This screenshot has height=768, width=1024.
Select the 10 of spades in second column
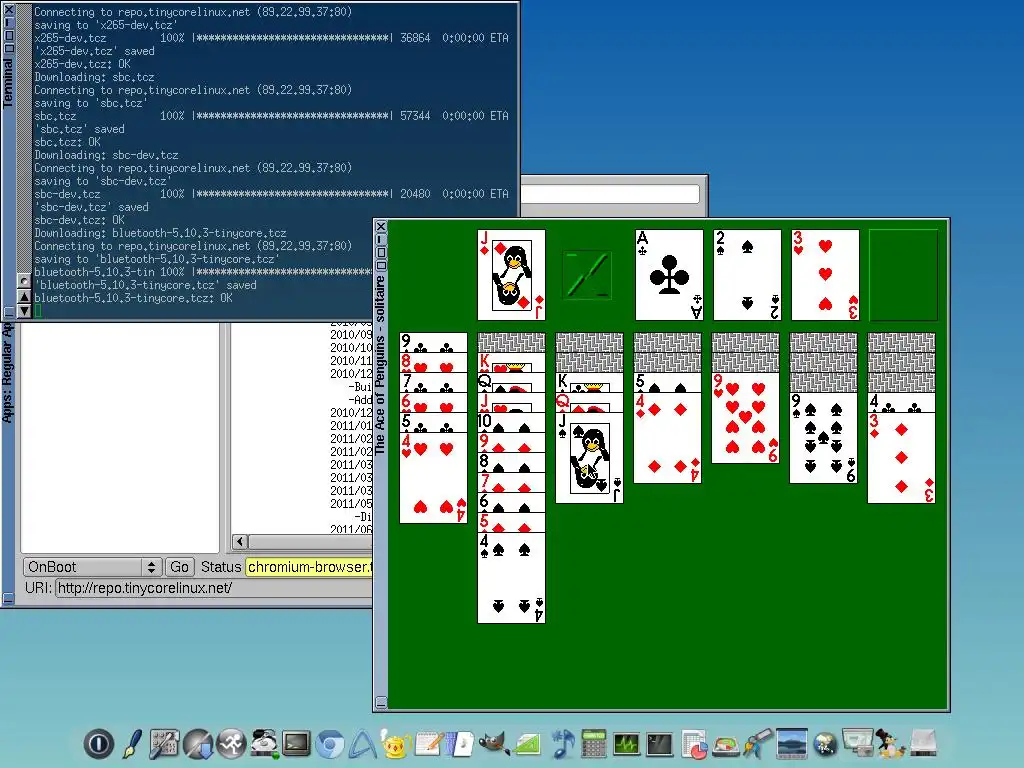(511, 422)
